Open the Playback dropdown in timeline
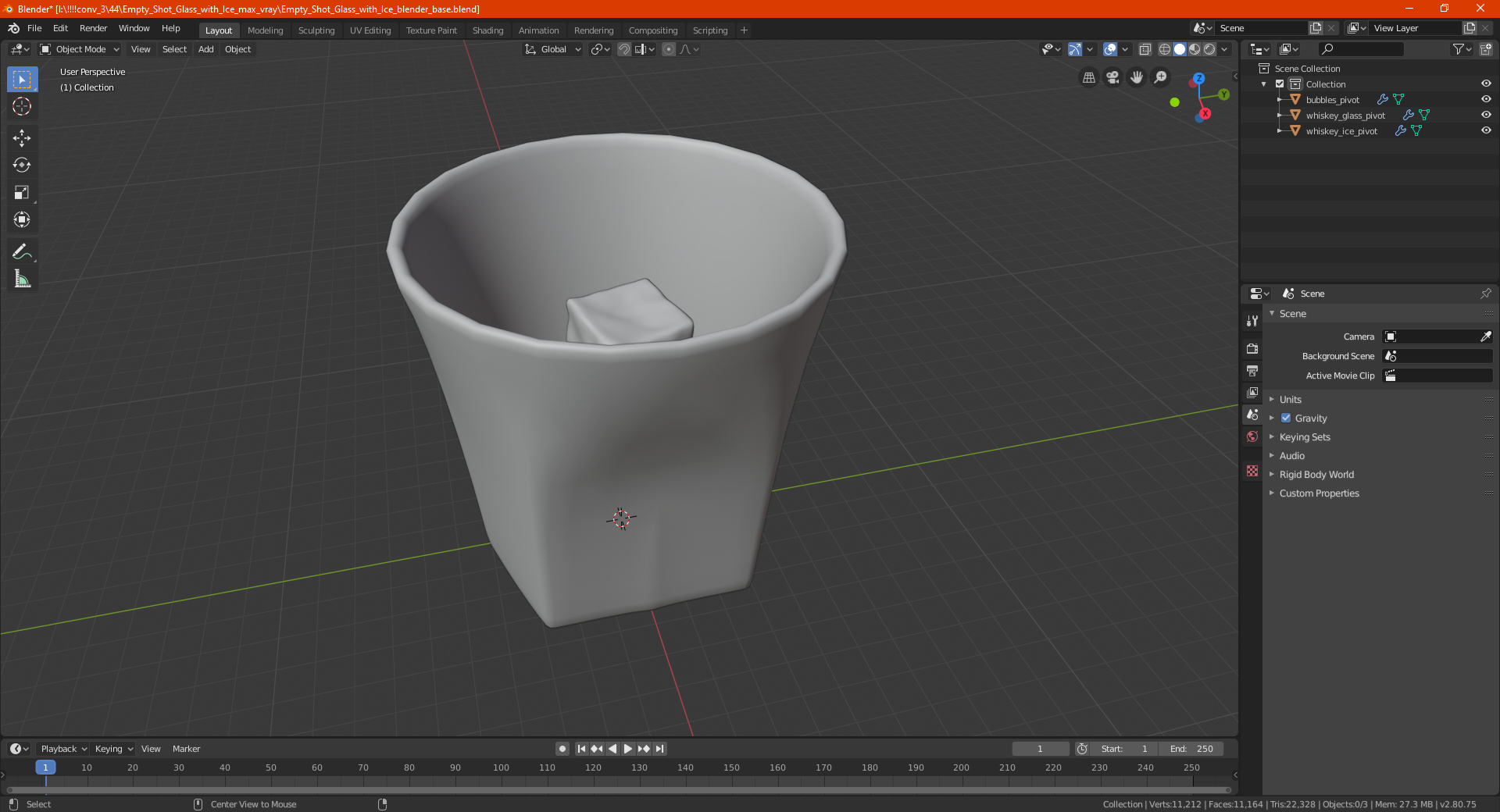 click(63, 749)
